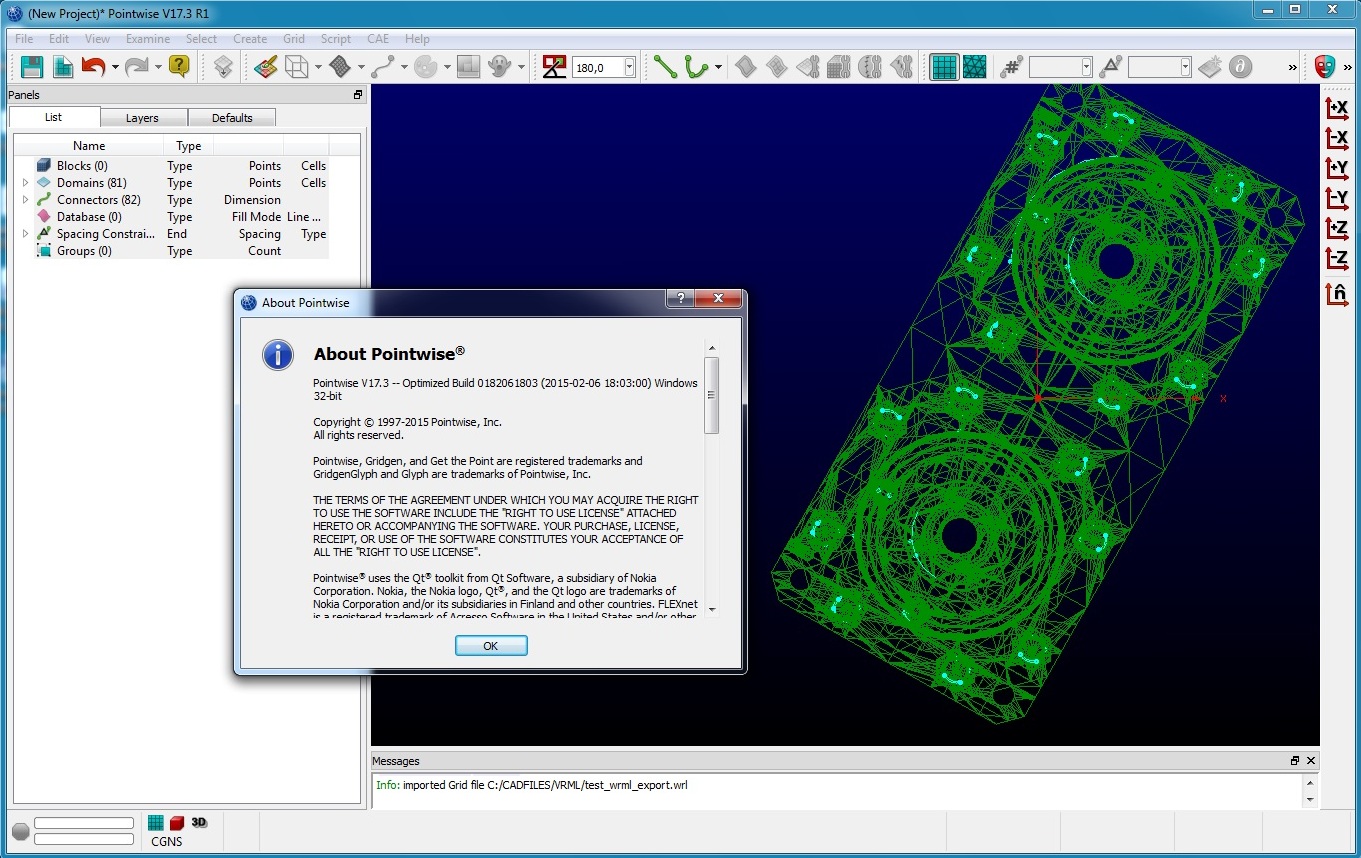Image resolution: width=1361 pixels, height=858 pixels.
Task: Click the Name column header
Action: pyautogui.click(x=89, y=146)
